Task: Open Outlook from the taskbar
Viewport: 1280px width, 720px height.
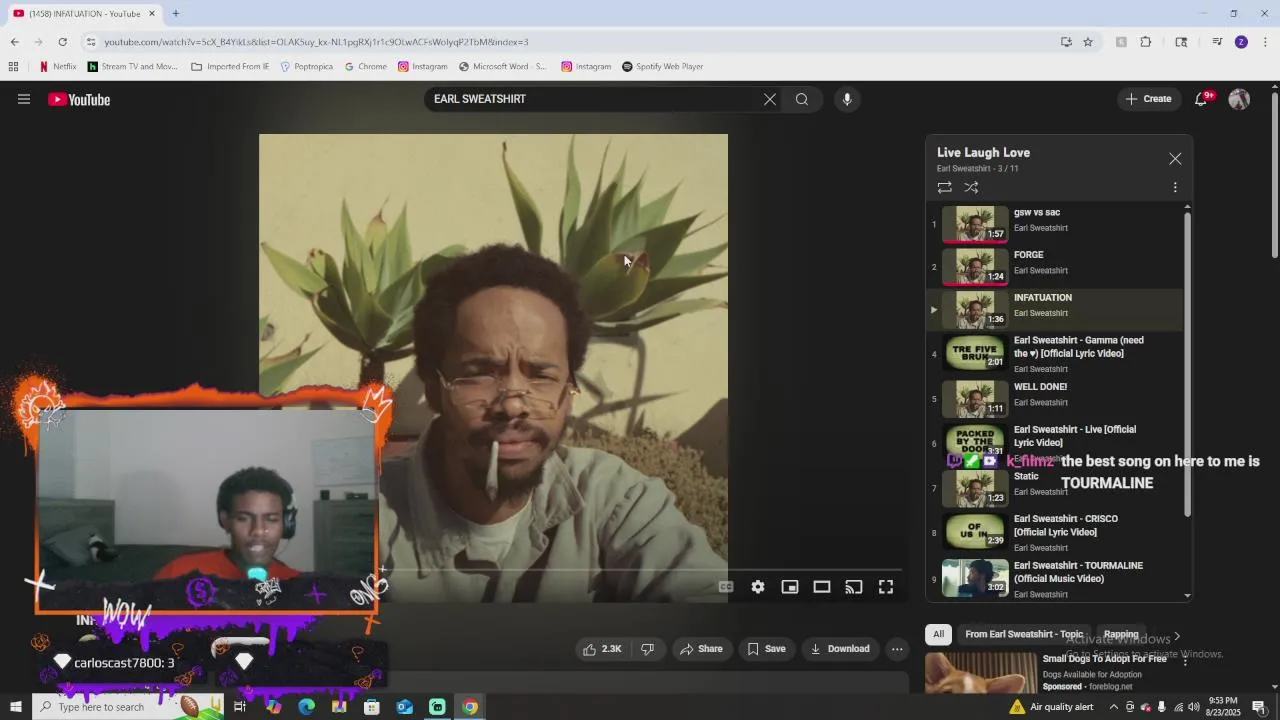Action: [404, 707]
